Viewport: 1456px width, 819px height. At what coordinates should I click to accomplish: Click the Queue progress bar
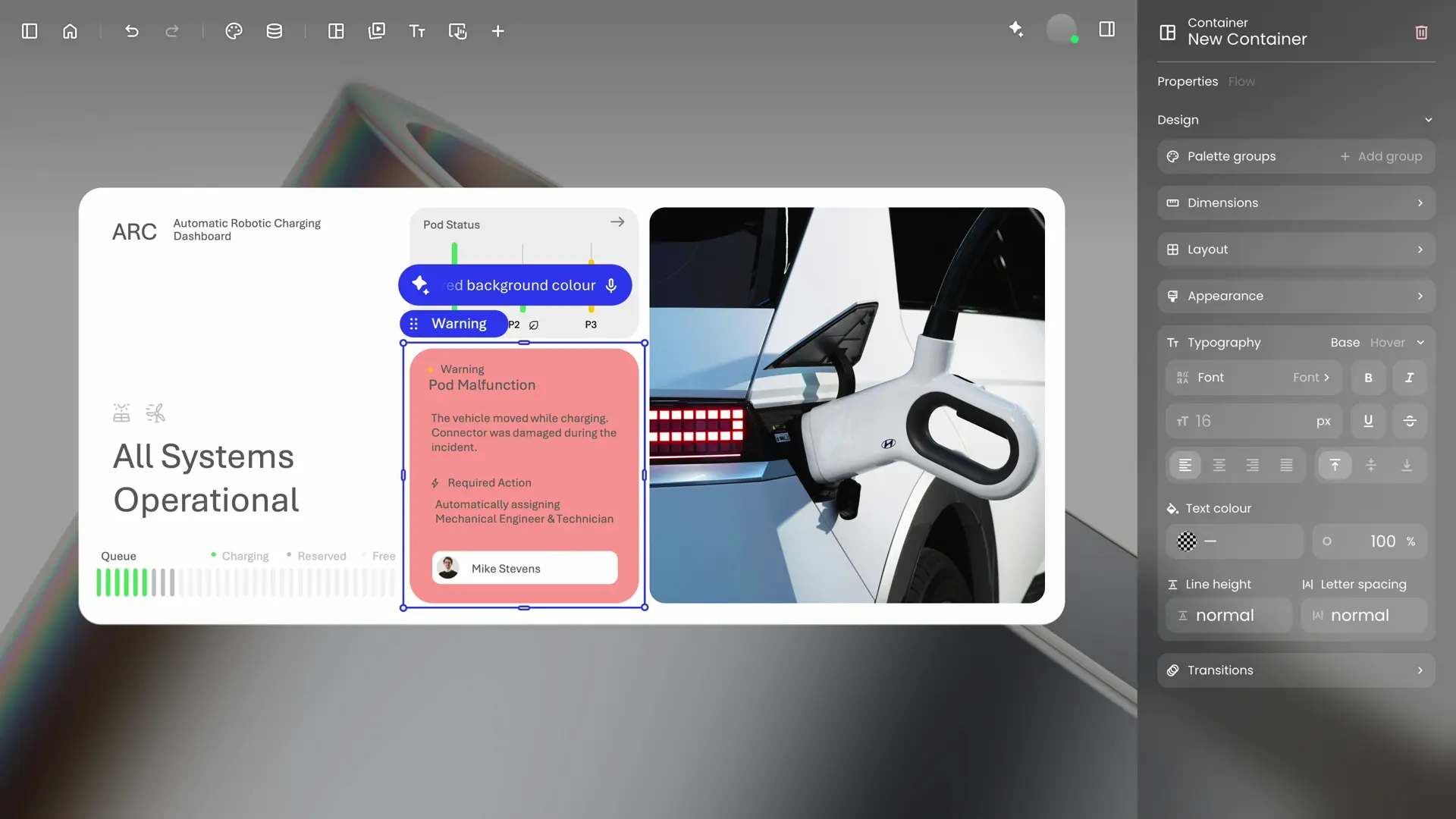click(246, 582)
